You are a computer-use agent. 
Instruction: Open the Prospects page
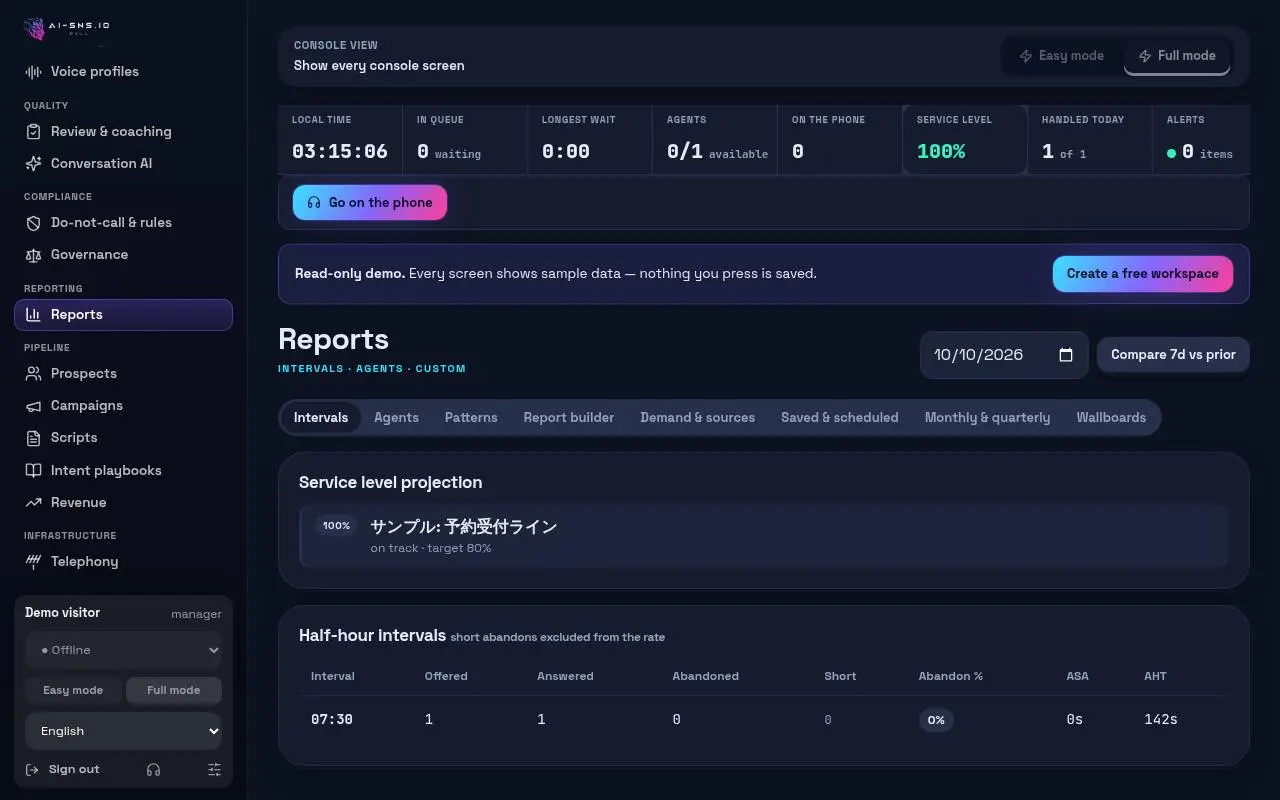[x=123, y=374]
